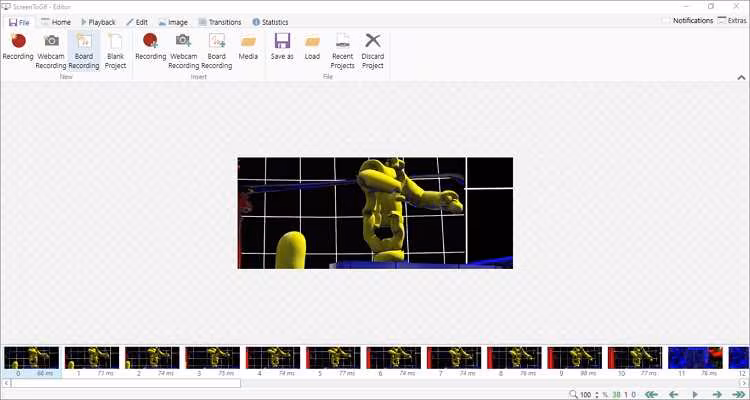750x400 pixels.
Task: Insert a Board Recording
Action: pos(216,52)
